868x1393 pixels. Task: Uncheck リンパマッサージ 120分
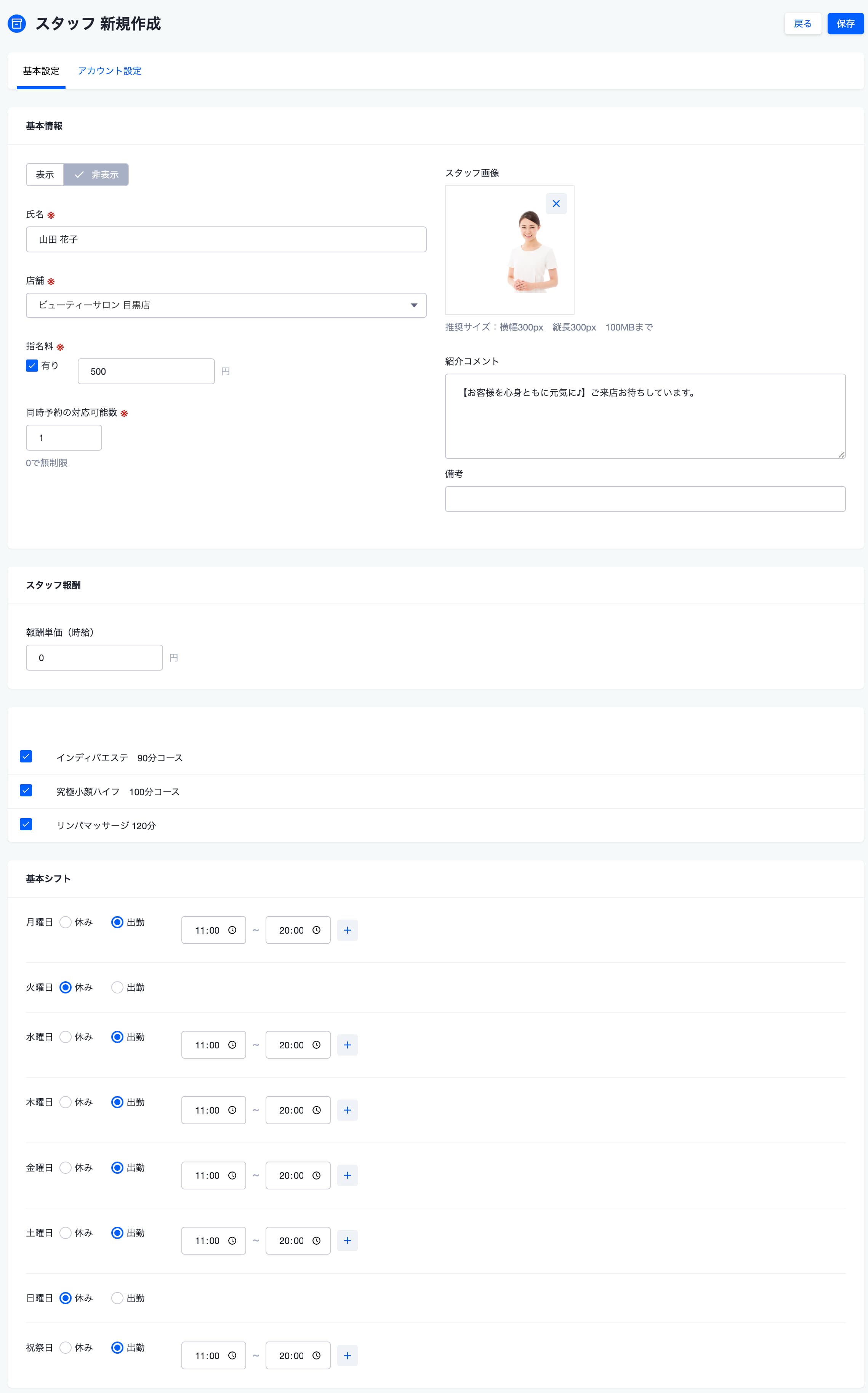[x=26, y=824]
